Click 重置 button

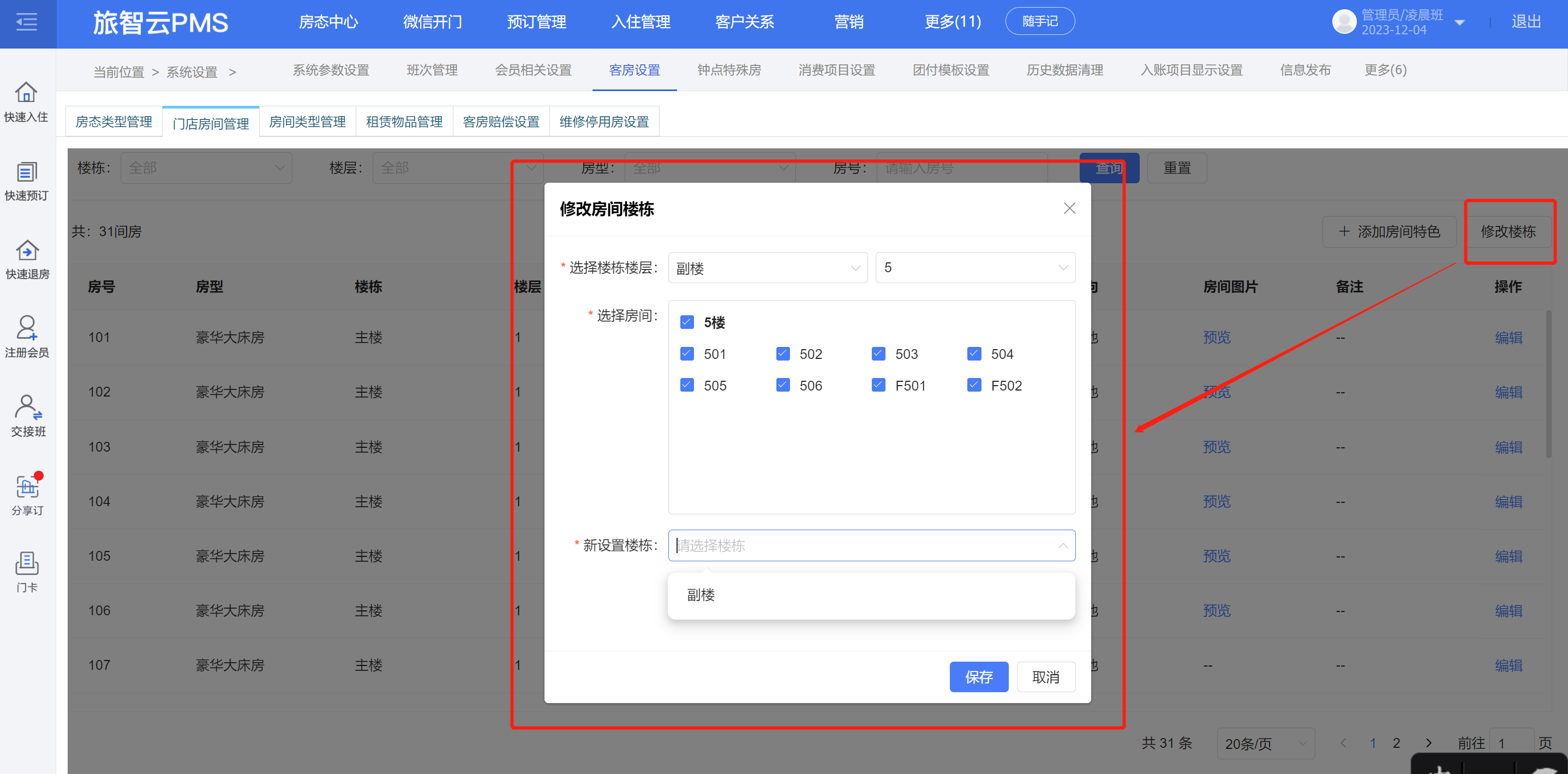1177,168
